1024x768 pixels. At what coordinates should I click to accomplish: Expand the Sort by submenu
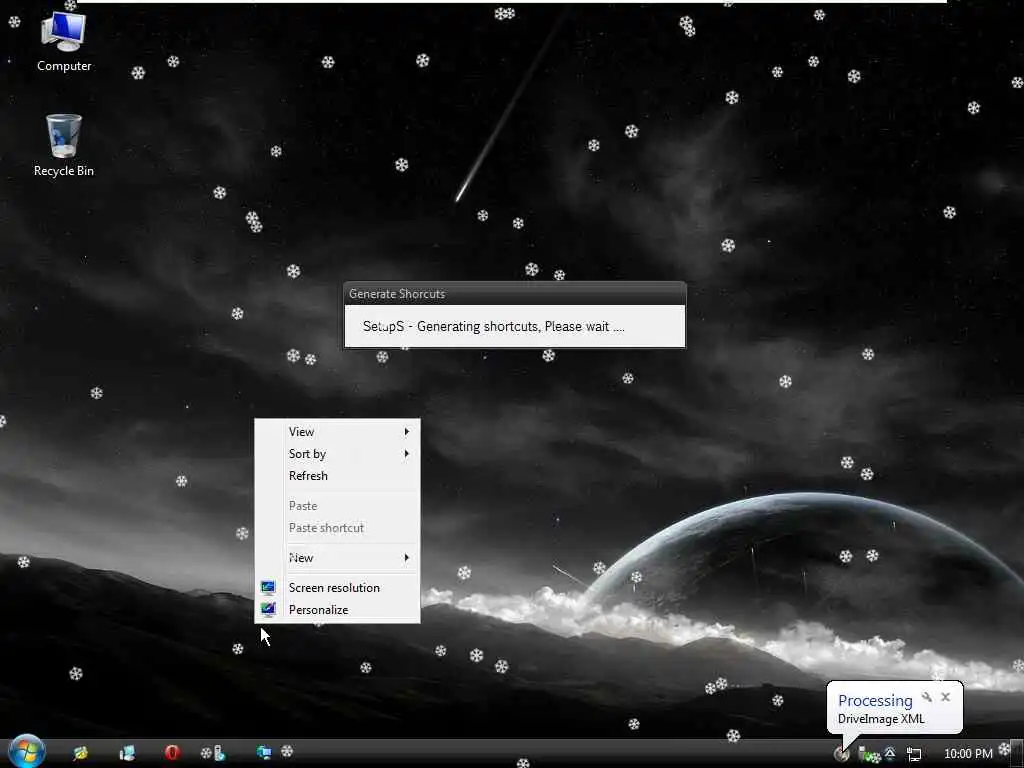tap(337, 454)
